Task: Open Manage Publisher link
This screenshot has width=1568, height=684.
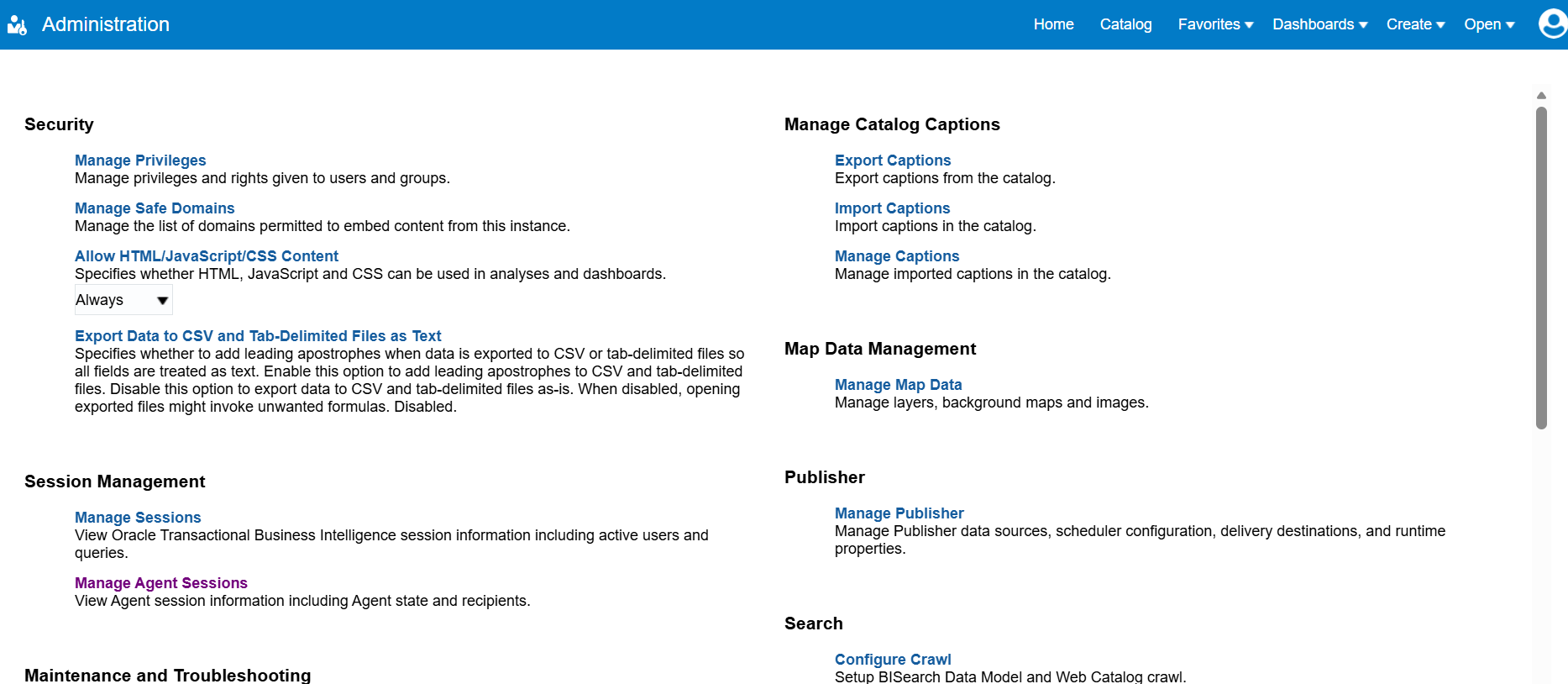Action: [x=899, y=513]
